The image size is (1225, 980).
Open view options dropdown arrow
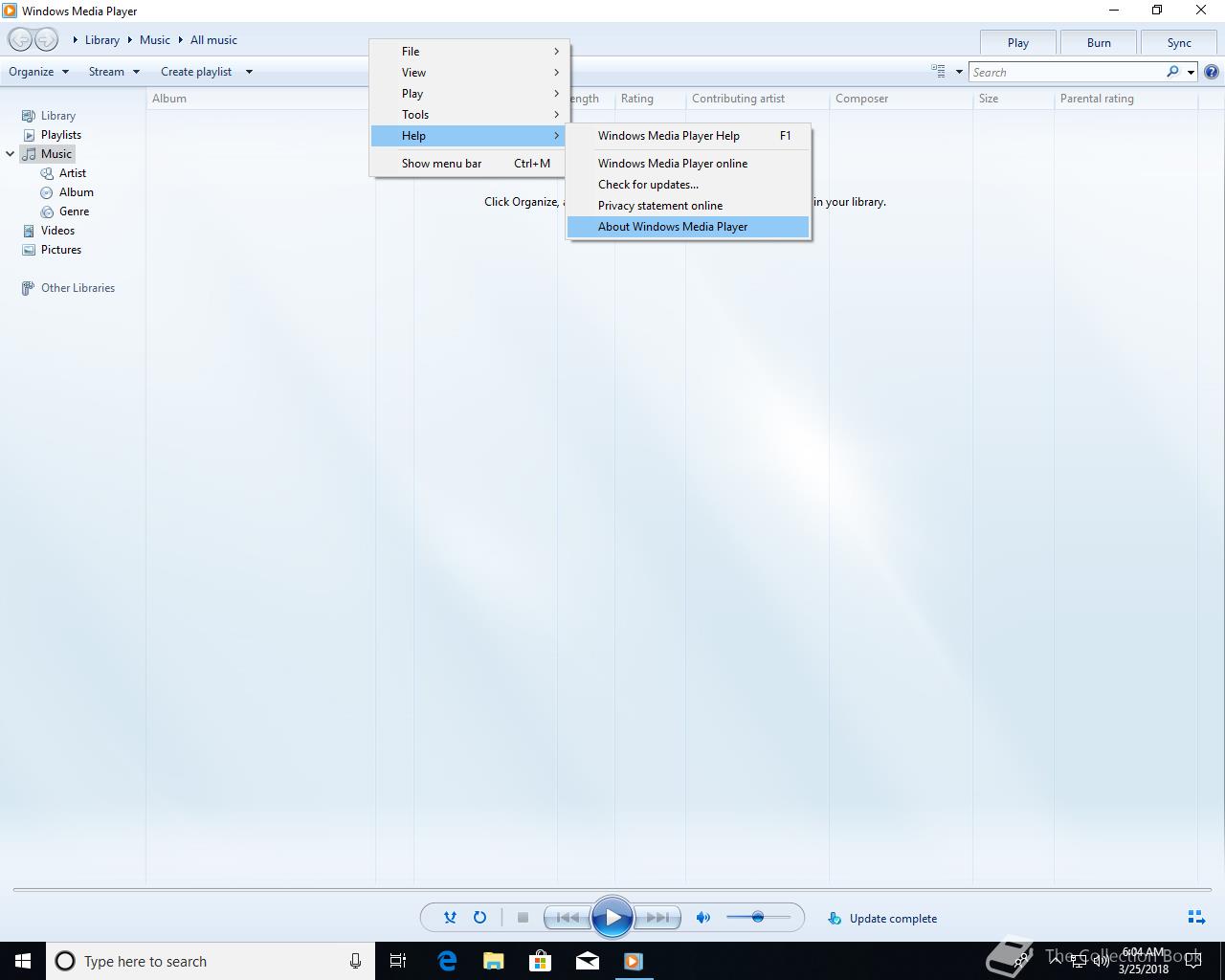[x=959, y=72]
